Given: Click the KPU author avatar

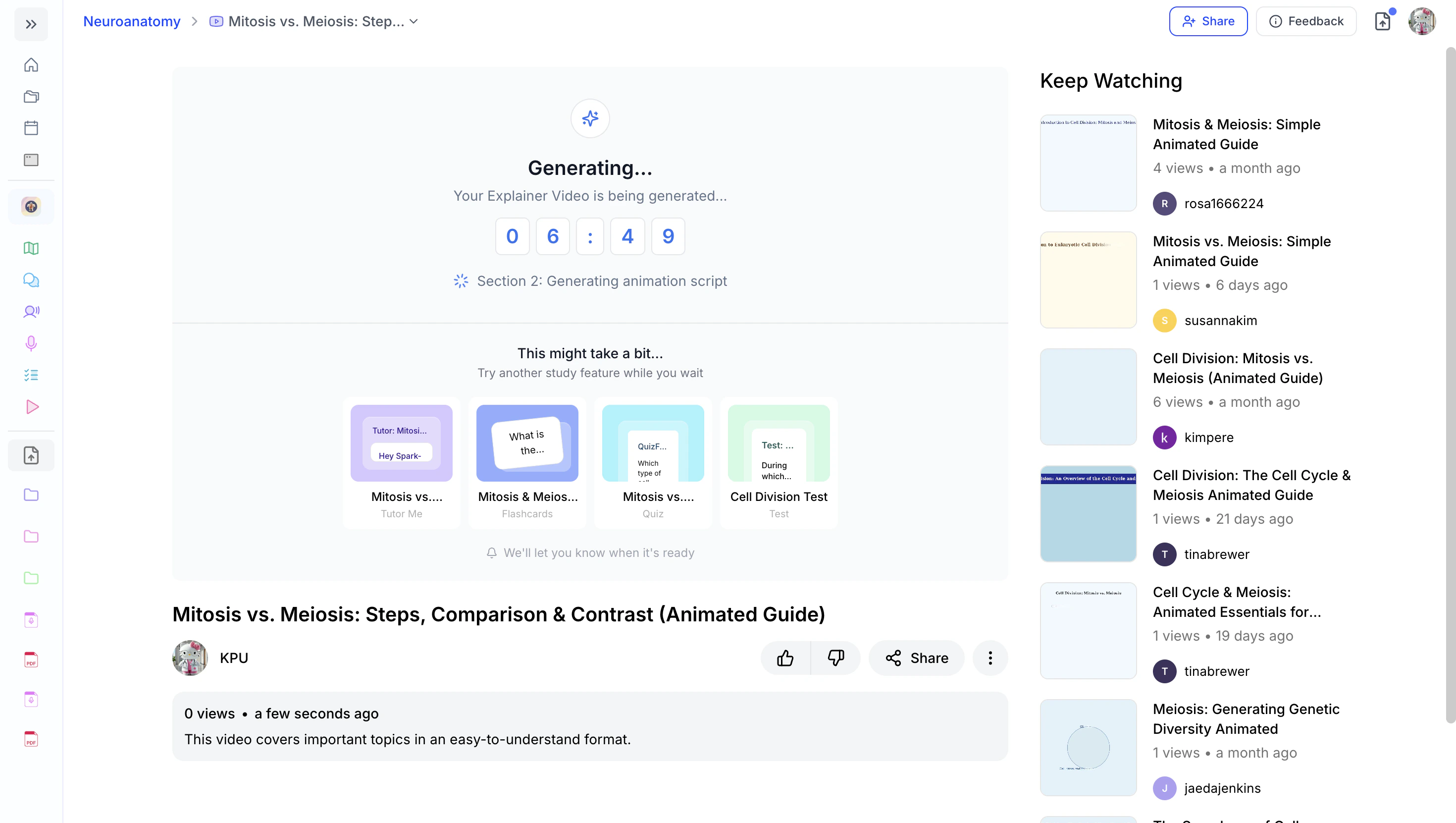Looking at the screenshot, I should (190, 658).
